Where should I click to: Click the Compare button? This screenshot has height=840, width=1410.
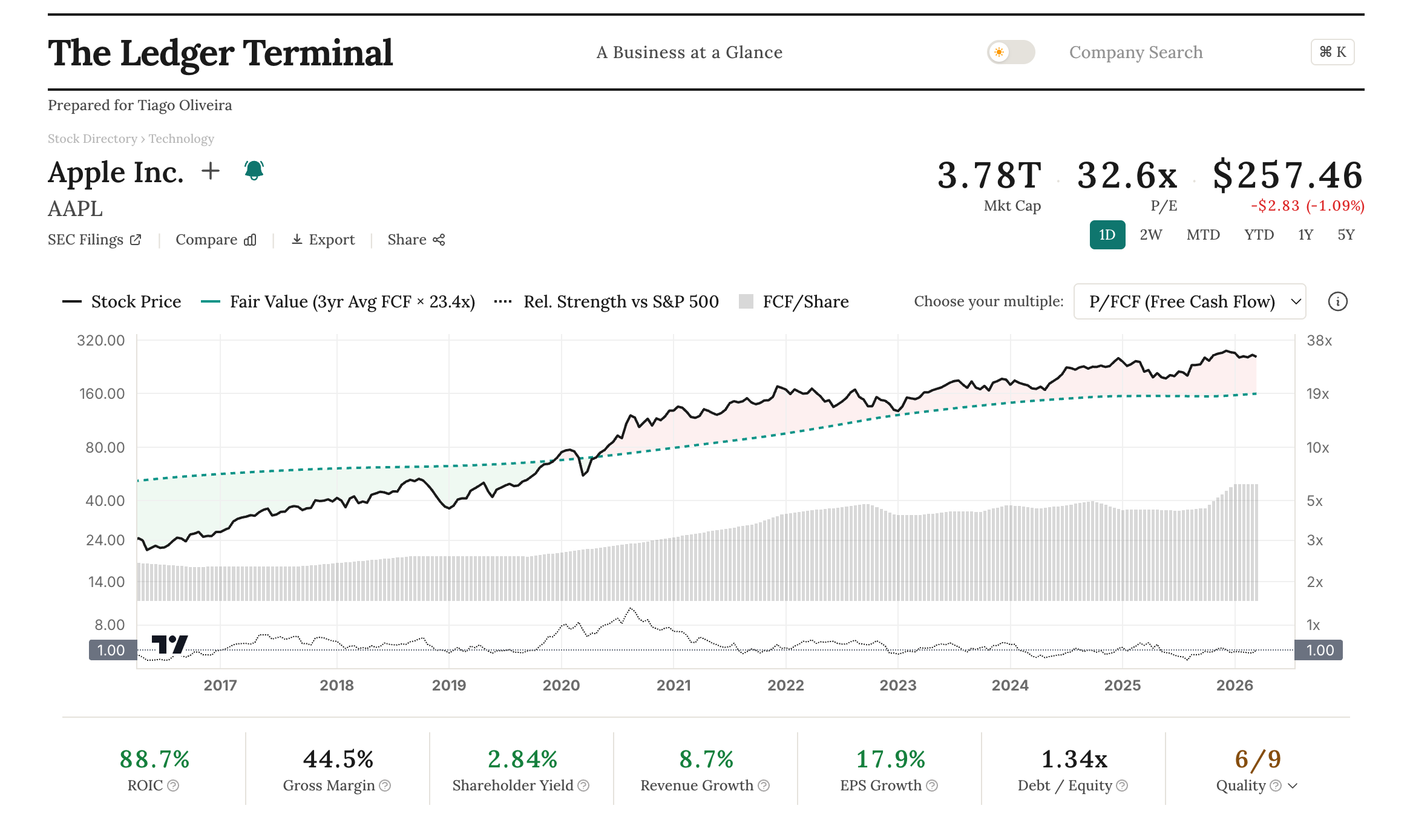click(x=216, y=240)
